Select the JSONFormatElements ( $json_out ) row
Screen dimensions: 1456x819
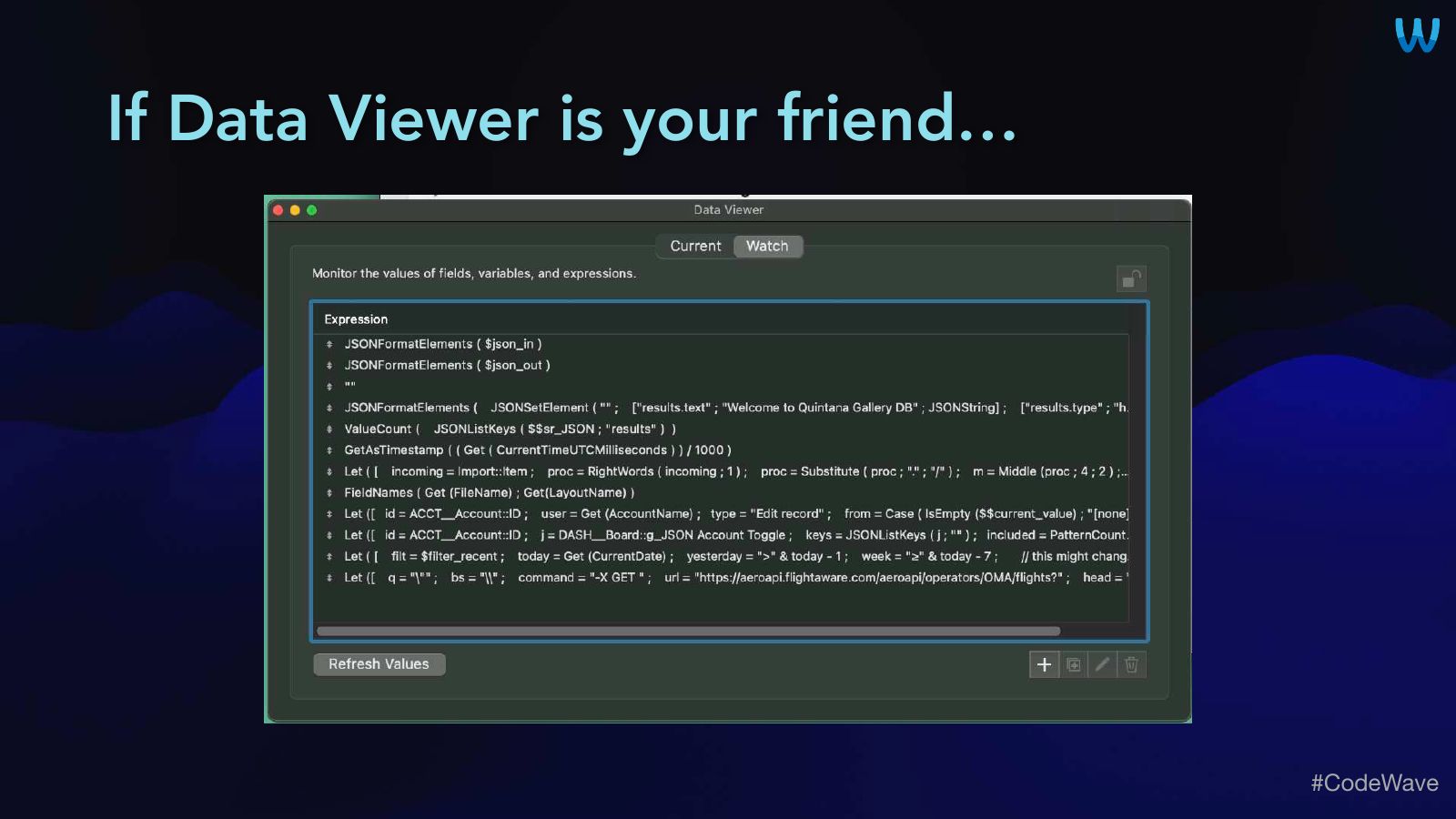click(722, 365)
